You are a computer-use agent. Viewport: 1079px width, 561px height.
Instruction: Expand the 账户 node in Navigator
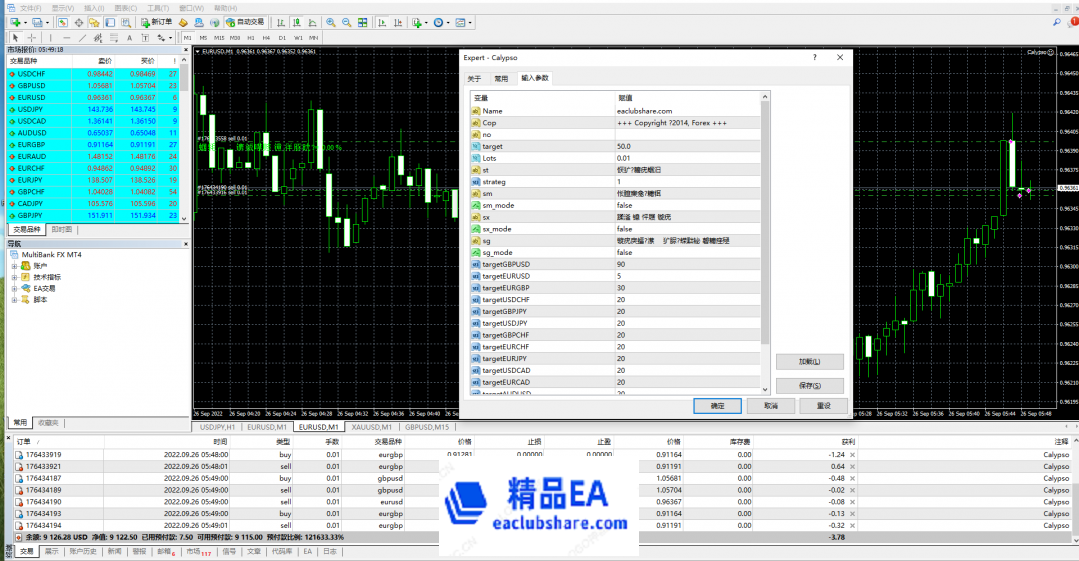click(x=14, y=266)
